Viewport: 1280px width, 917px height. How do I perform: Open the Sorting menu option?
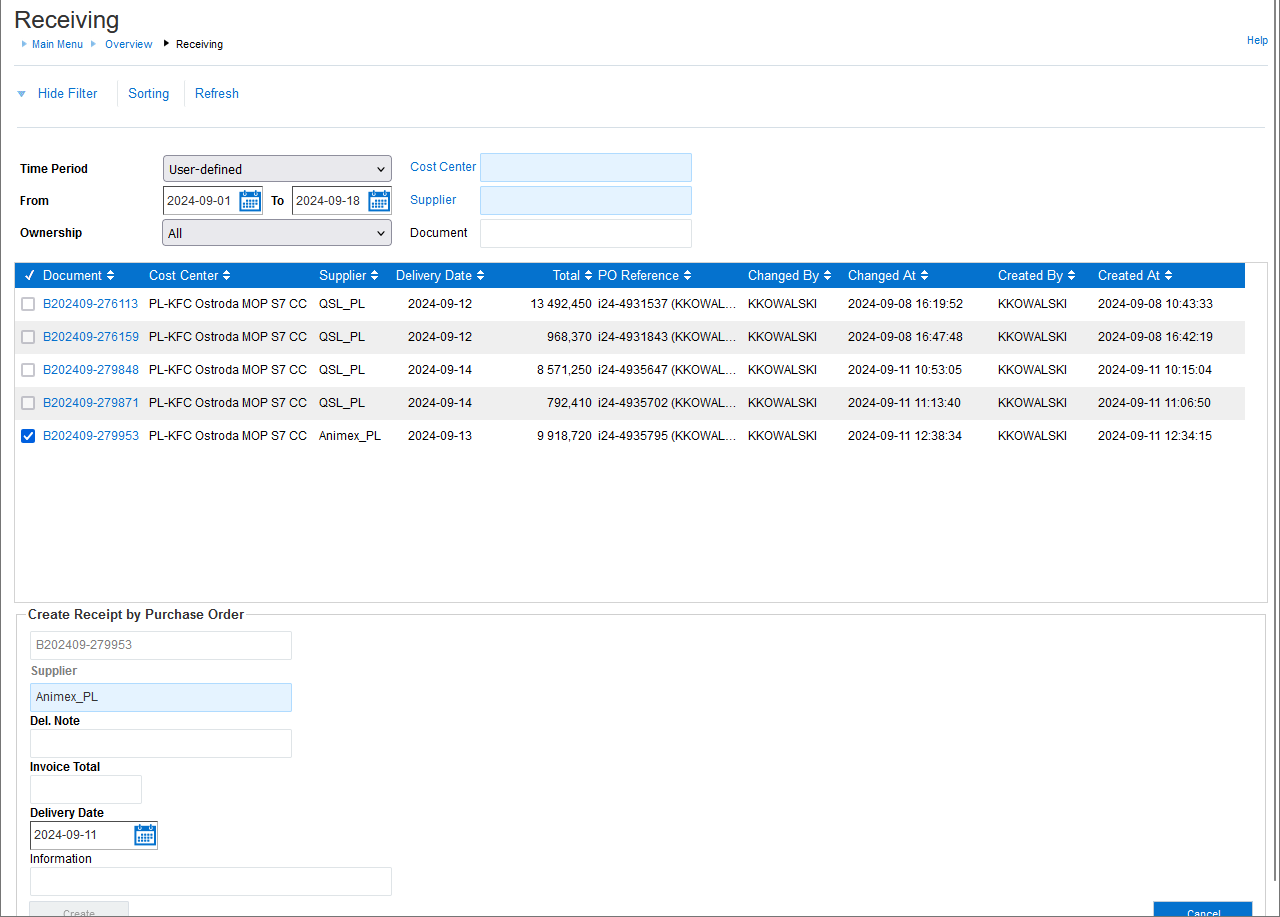tap(148, 94)
